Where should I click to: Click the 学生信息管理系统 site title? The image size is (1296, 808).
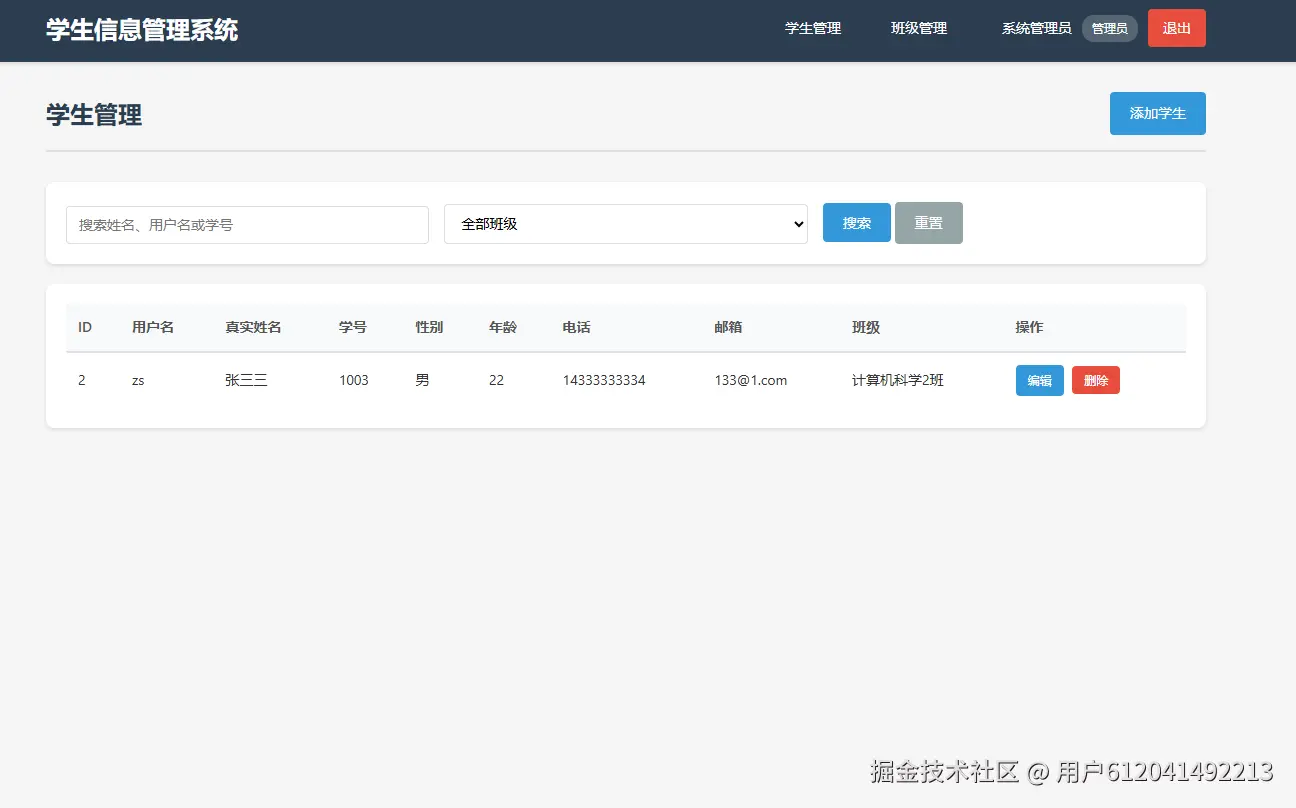pyautogui.click(x=141, y=29)
